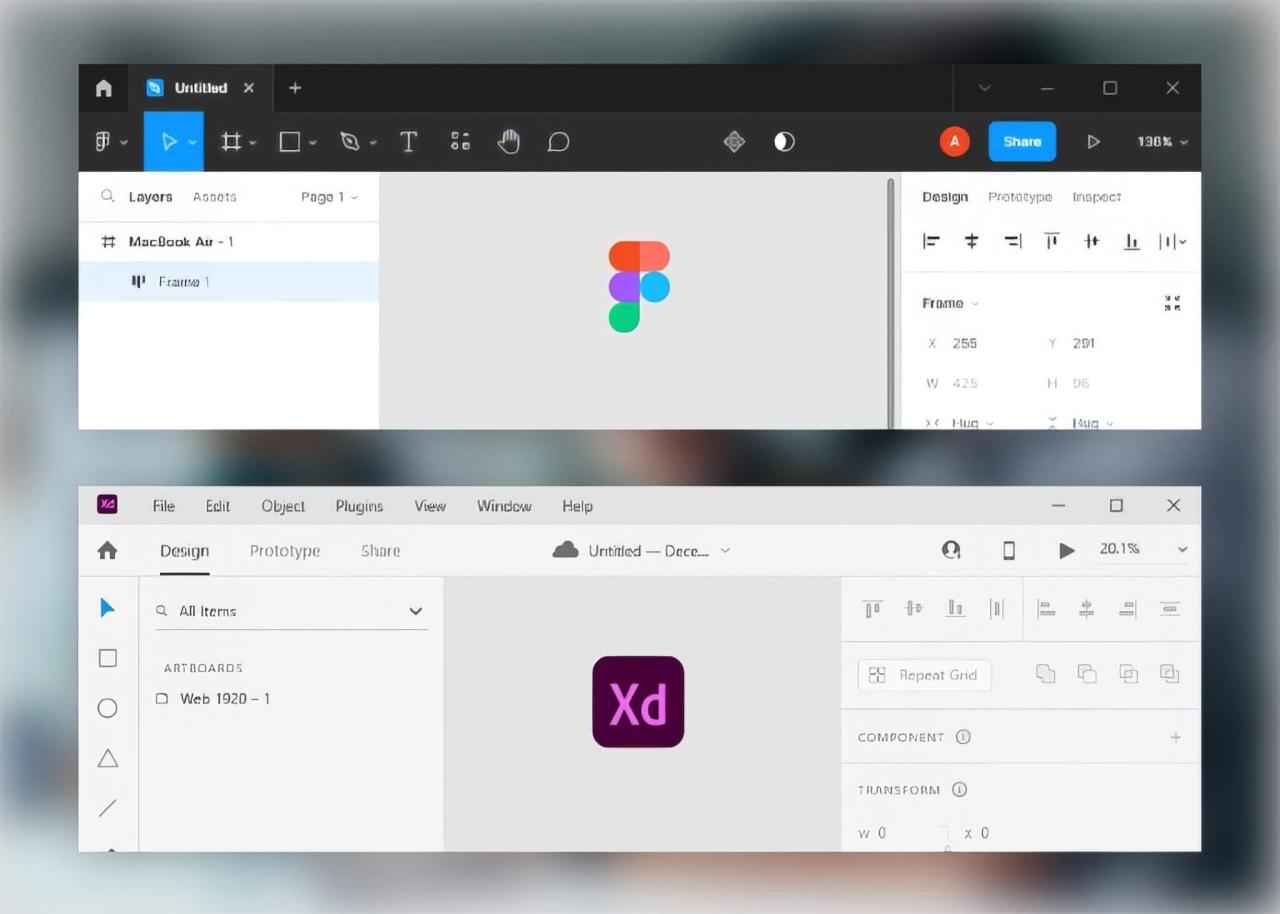
Task: Select the Pen tool in Figma
Action: [x=349, y=142]
